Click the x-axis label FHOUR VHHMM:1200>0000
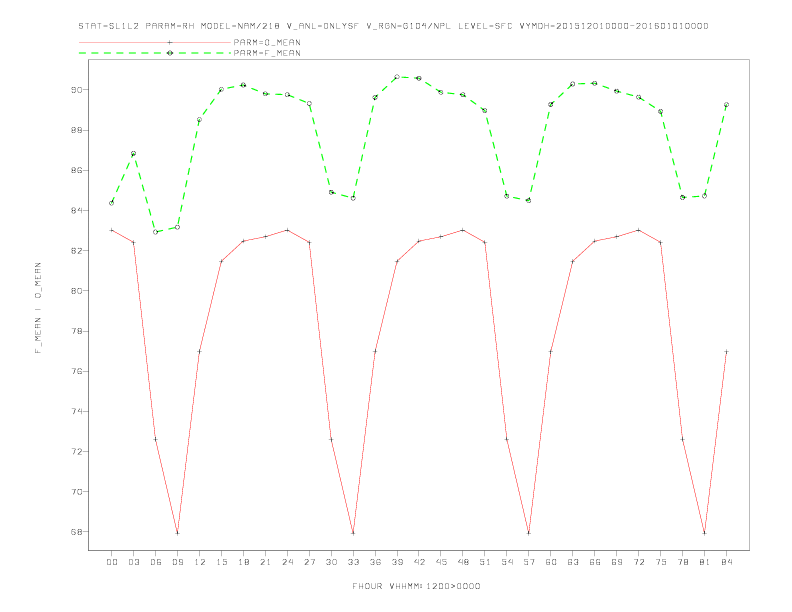792x612 pixels. [416, 586]
